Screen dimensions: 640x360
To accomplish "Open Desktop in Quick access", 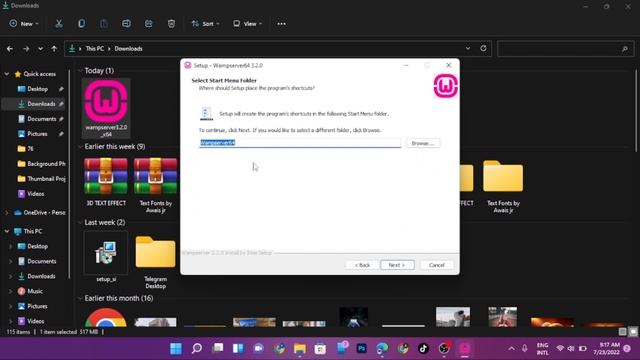I will coord(38,89).
